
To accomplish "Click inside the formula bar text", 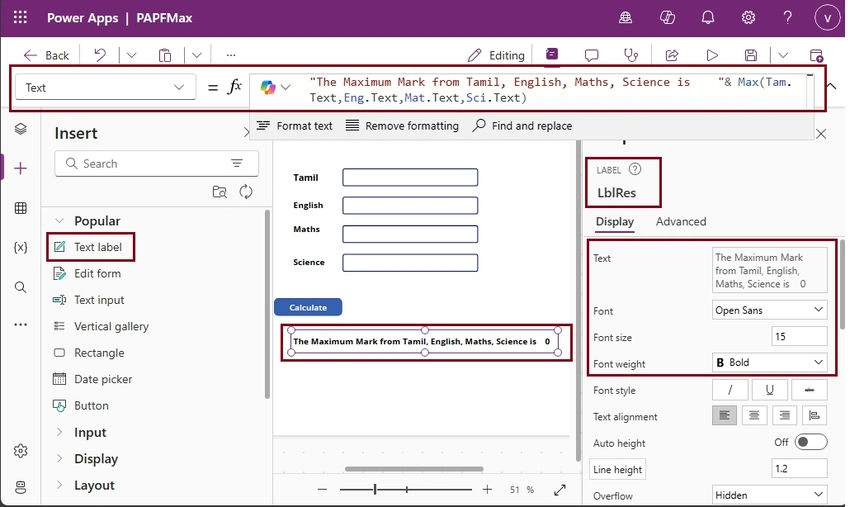I will coord(551,90).
